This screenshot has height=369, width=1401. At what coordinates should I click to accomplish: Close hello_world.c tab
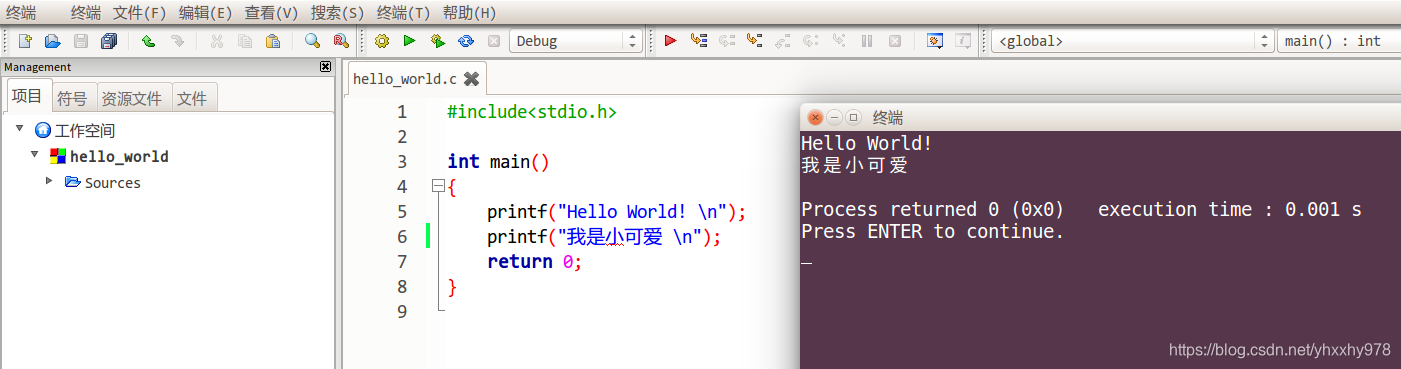(471, 78)
